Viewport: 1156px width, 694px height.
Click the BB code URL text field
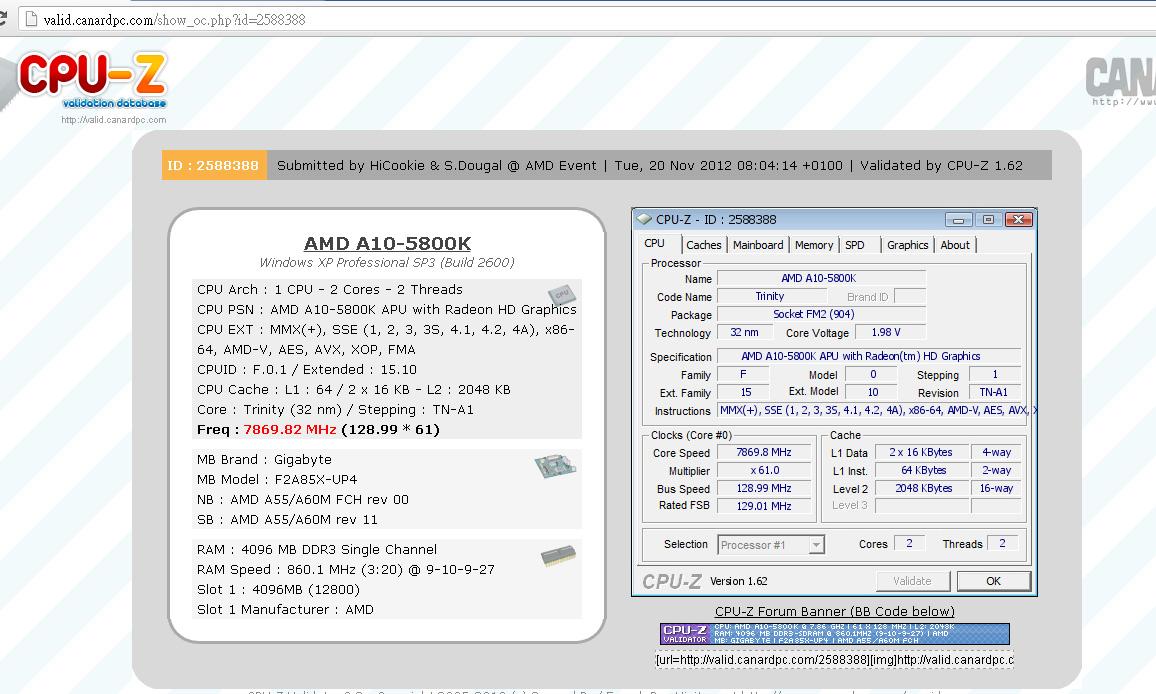(x=834, y=660)
